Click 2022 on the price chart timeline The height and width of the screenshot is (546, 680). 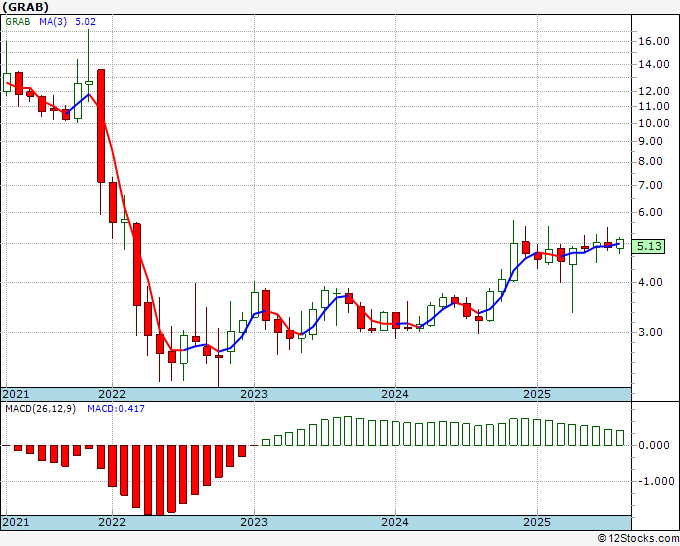click(112, 394)
